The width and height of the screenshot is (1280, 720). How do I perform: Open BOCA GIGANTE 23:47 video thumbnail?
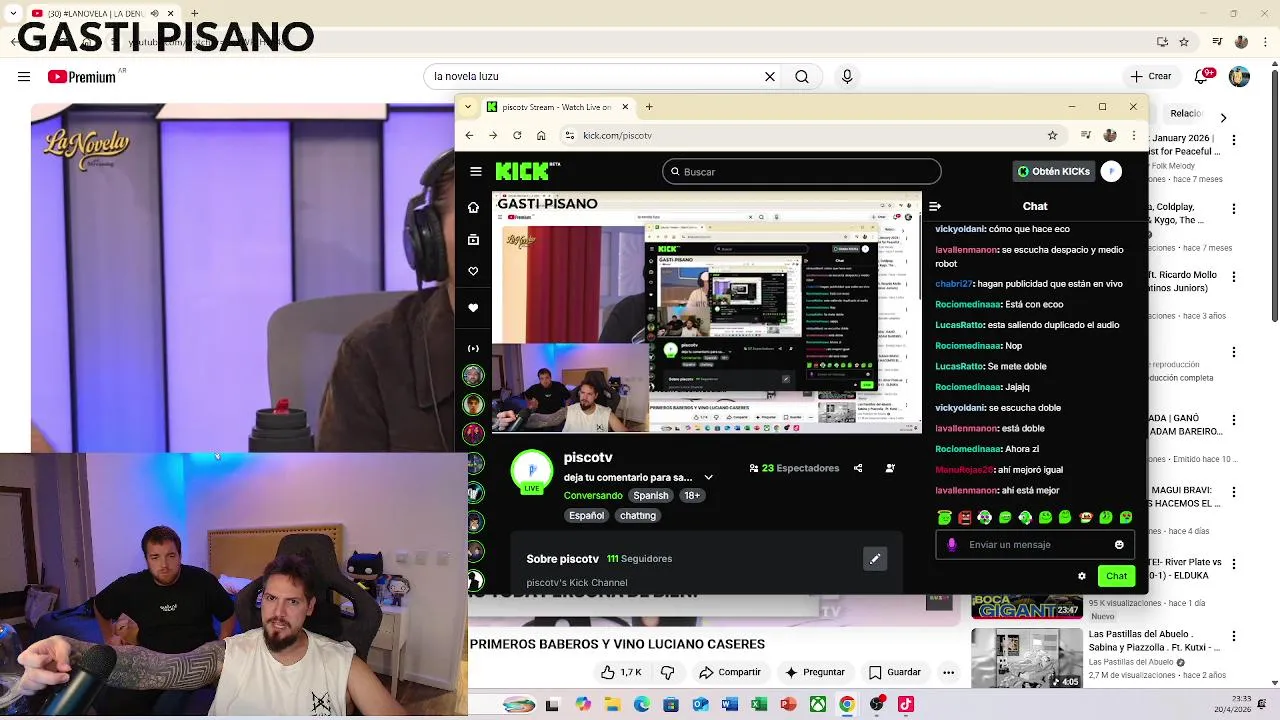click(x=1027, y=606)
